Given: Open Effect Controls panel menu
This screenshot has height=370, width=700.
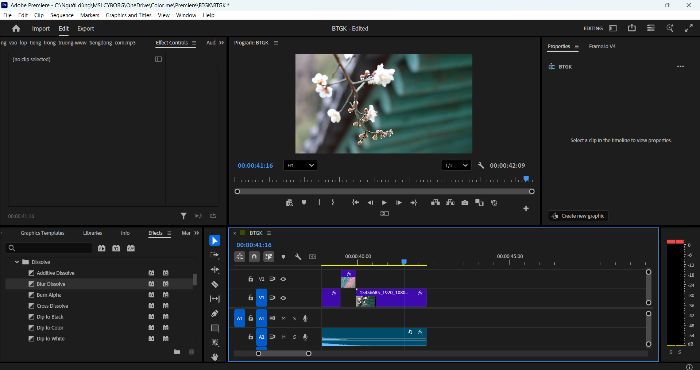Looking at the screenshot, I should (194, 43).
